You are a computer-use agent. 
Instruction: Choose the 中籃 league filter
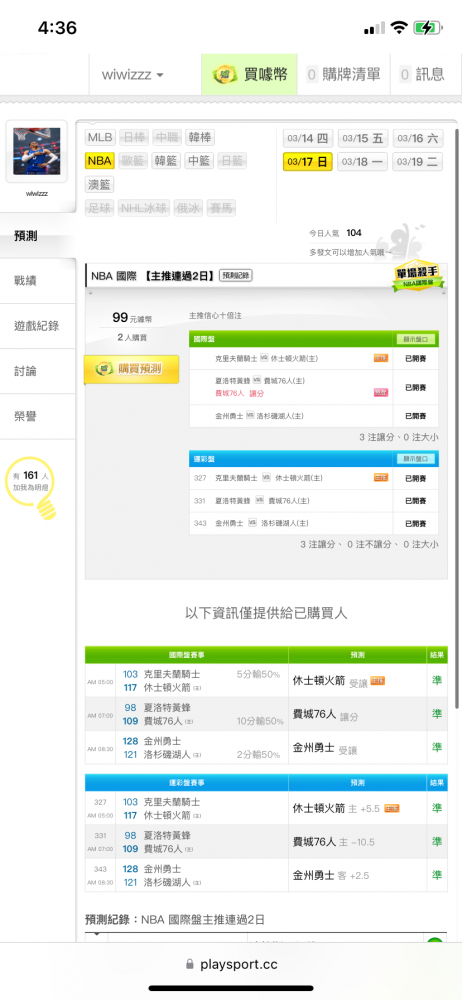199,160
